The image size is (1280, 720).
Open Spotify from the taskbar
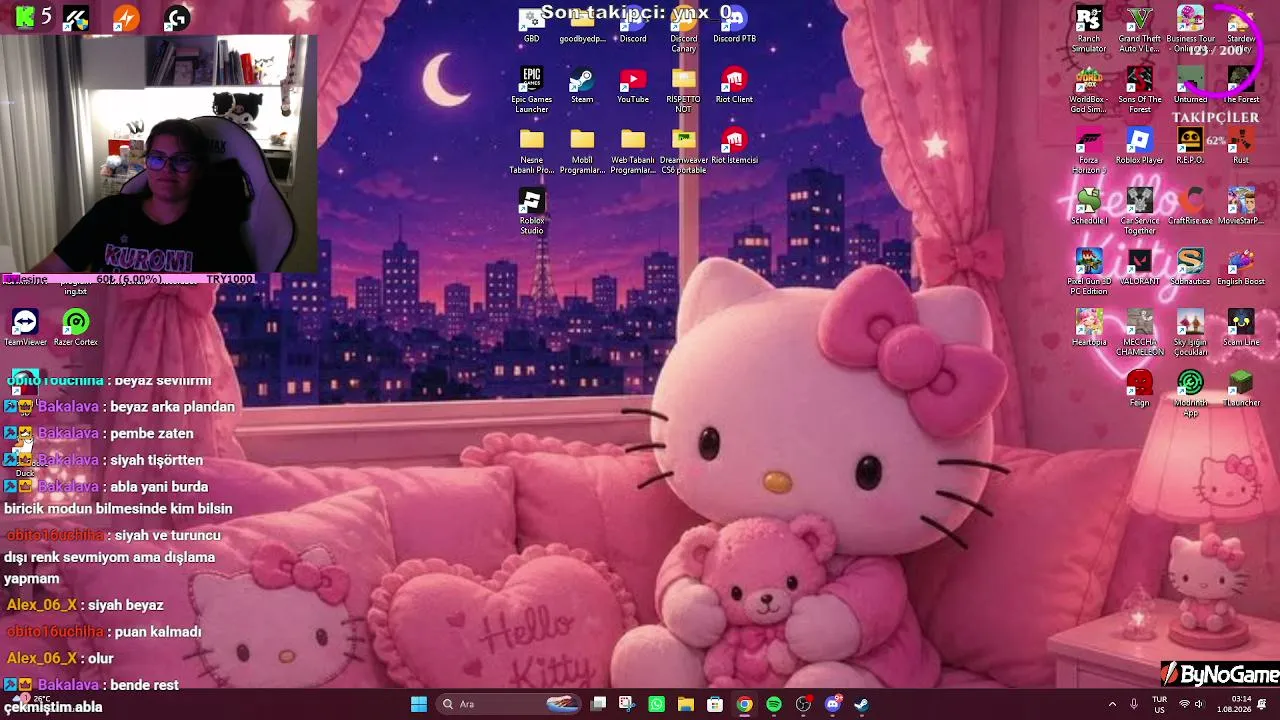point(774,704)
